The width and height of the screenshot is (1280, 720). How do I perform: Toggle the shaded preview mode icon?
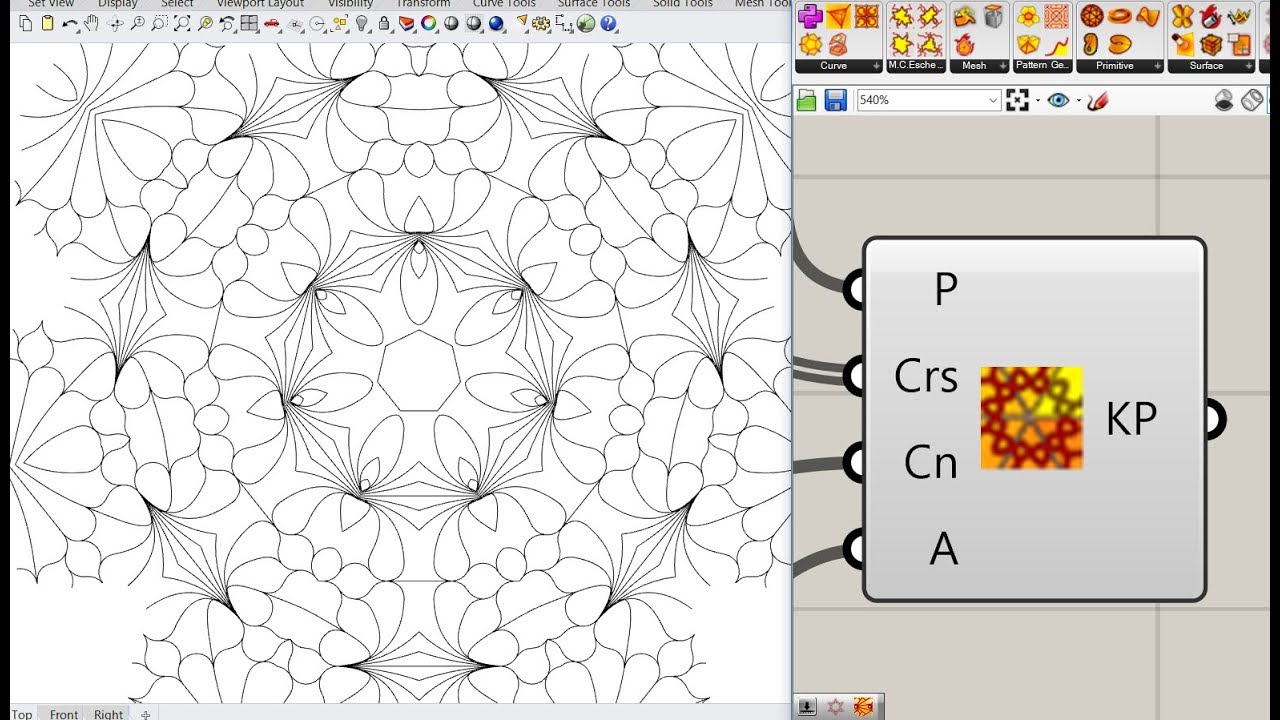(1224, 100)
